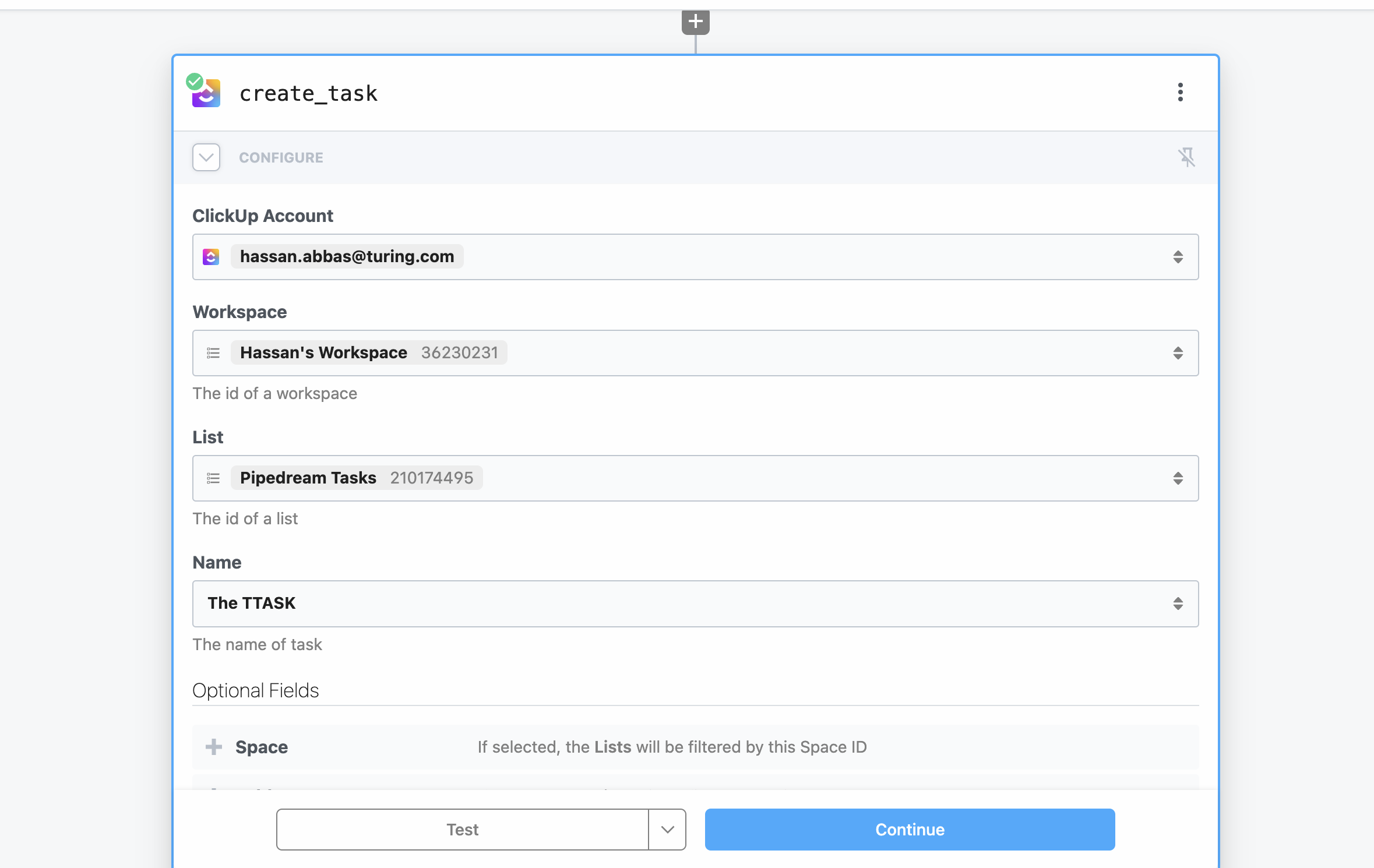Switch focus to the CONFIGURE section header
The height and width of the screenshot is (868, 1374).
[x=280, y=157]
